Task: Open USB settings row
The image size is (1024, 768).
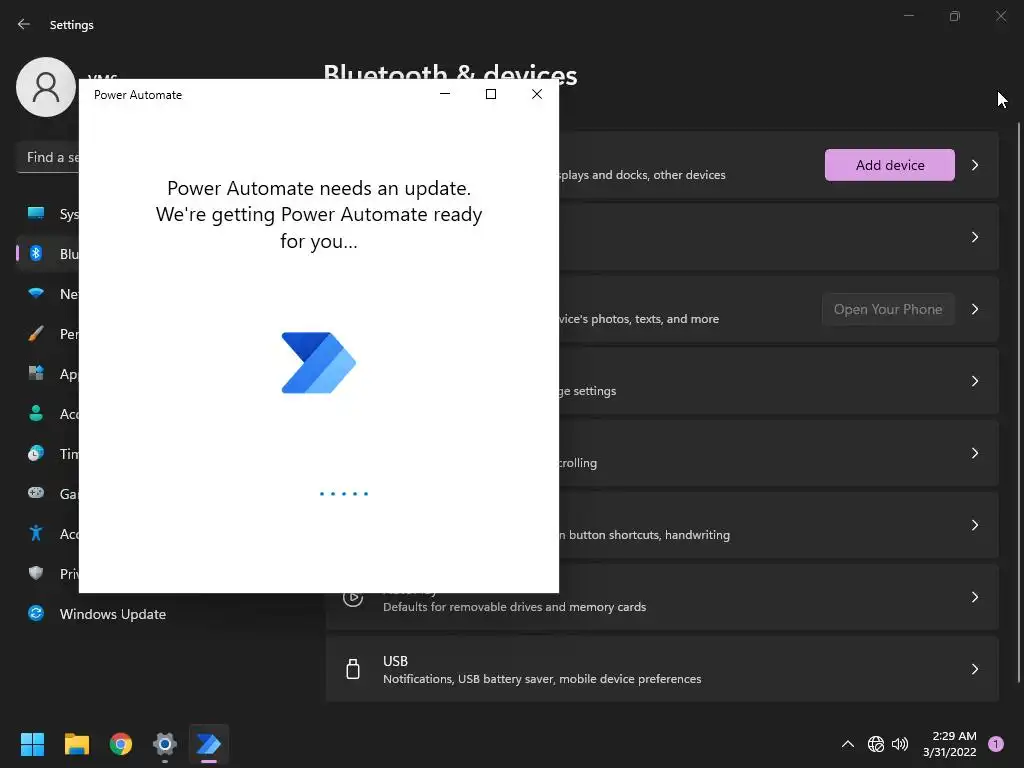Action: point(662,669)
